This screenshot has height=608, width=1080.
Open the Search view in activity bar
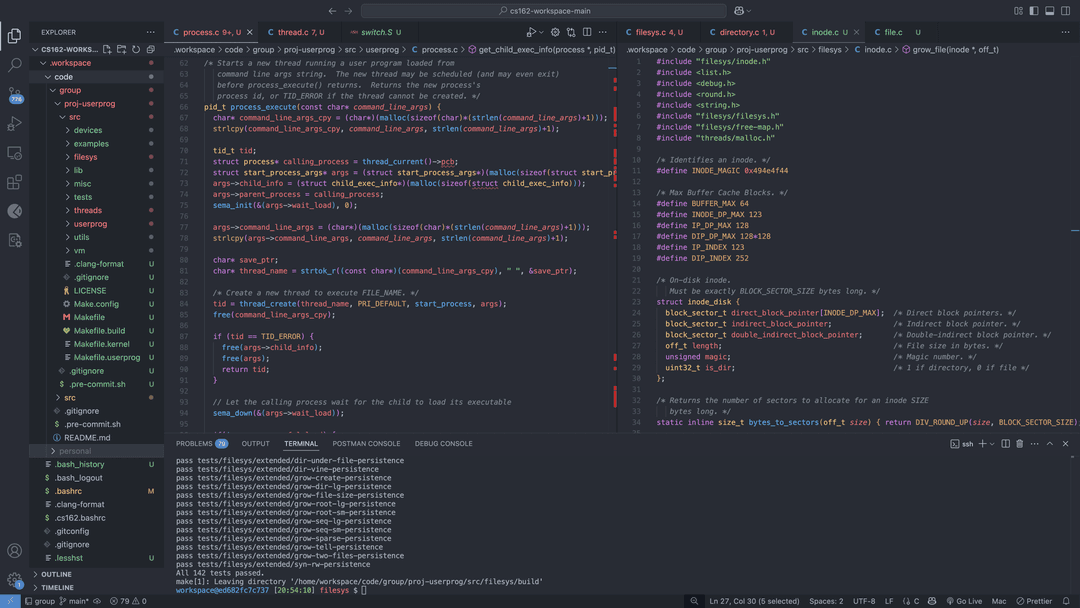click(x=14, y=65)
